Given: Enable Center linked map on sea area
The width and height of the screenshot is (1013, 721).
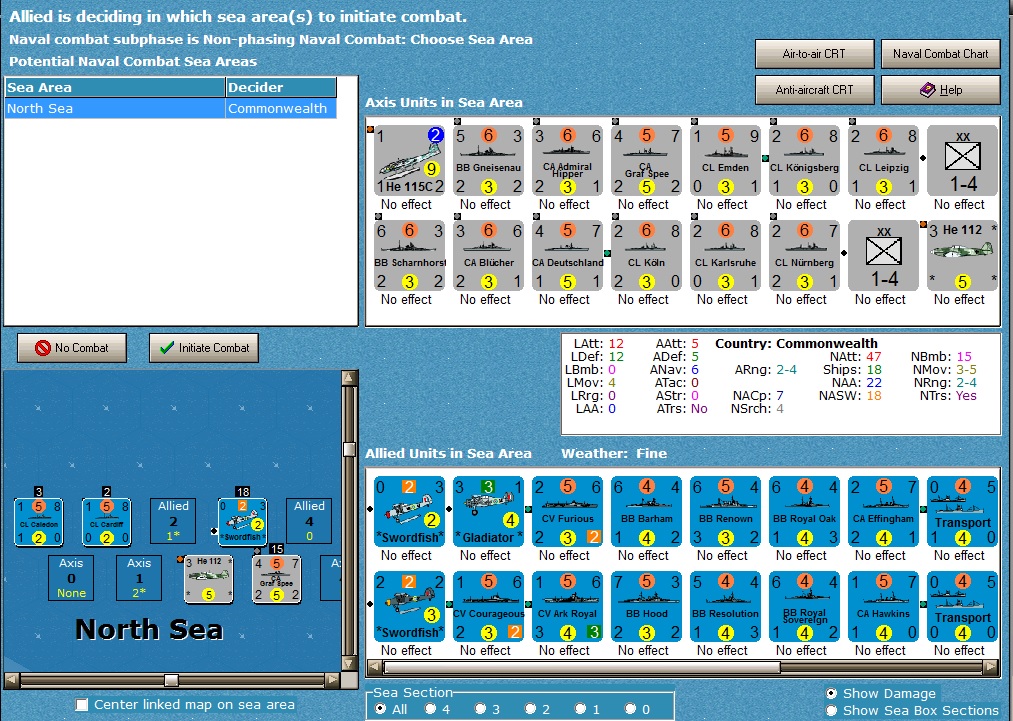Looking at the screenshot, I should coord(82,705).
